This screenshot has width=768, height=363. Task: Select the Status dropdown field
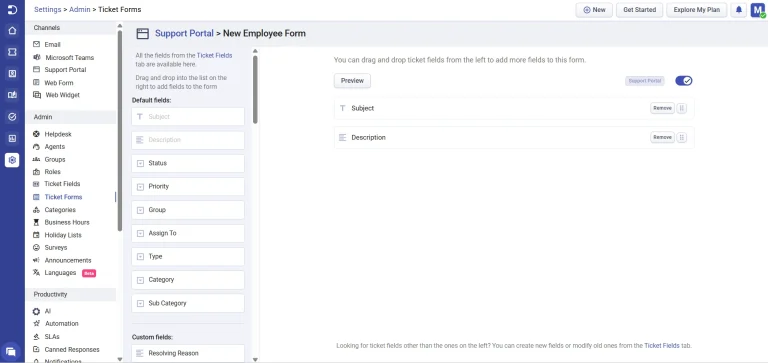tap(188, 163)
